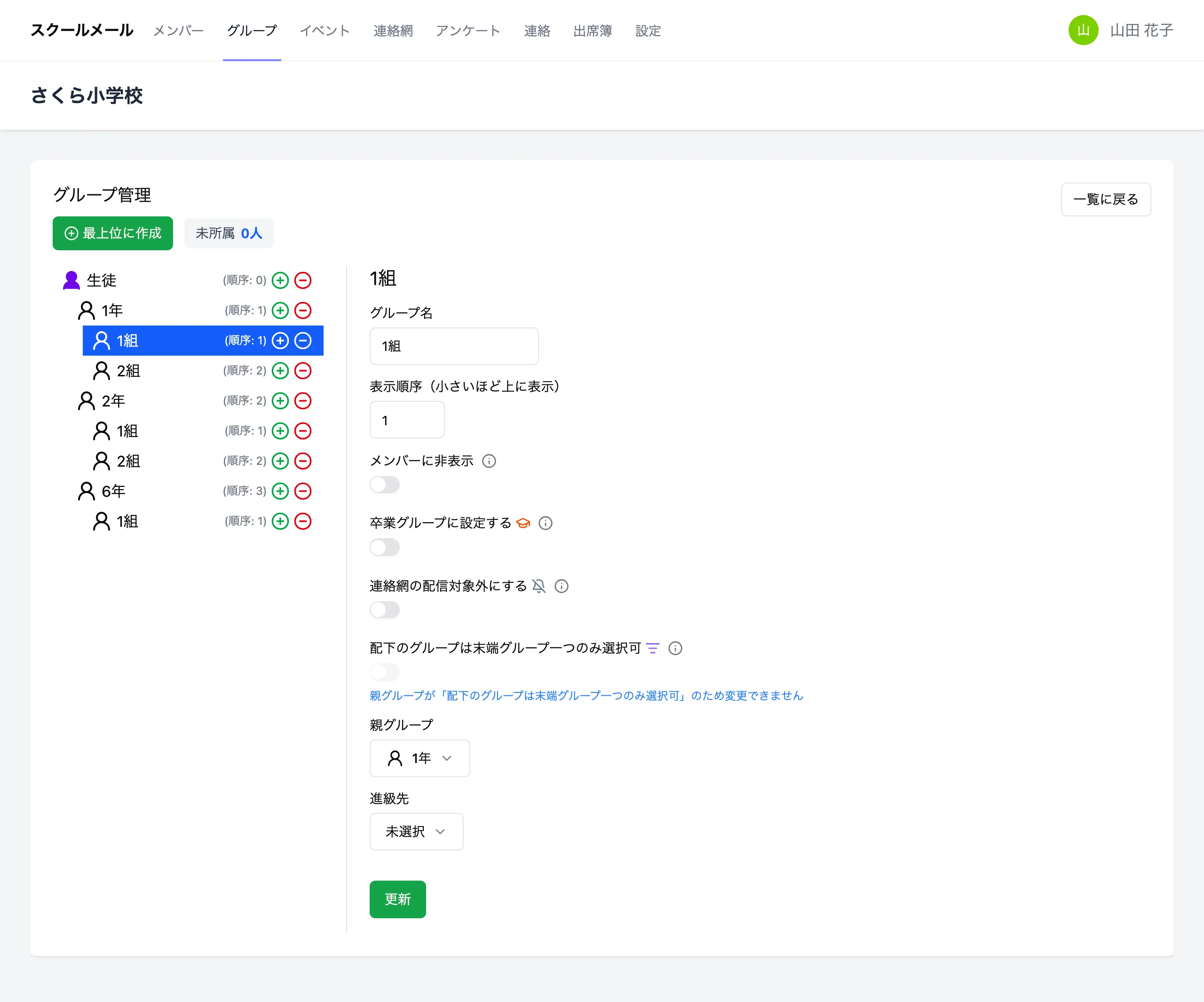The image size is (1204, 1002).
Task: Select 2組 under 1年 in group tree
Action: (x=203, y=371)
